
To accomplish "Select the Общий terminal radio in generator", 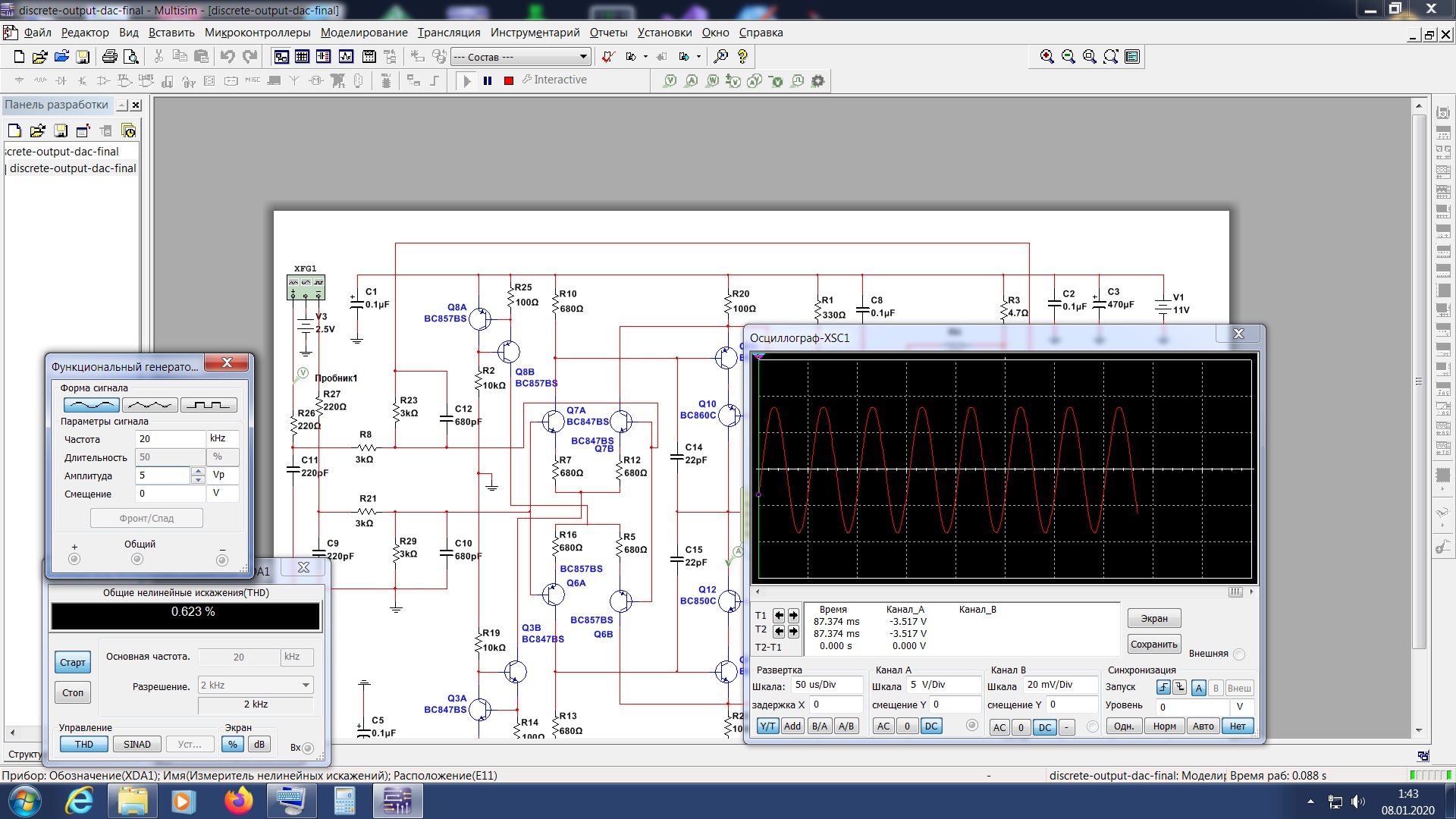I will [x=137, y=560].
